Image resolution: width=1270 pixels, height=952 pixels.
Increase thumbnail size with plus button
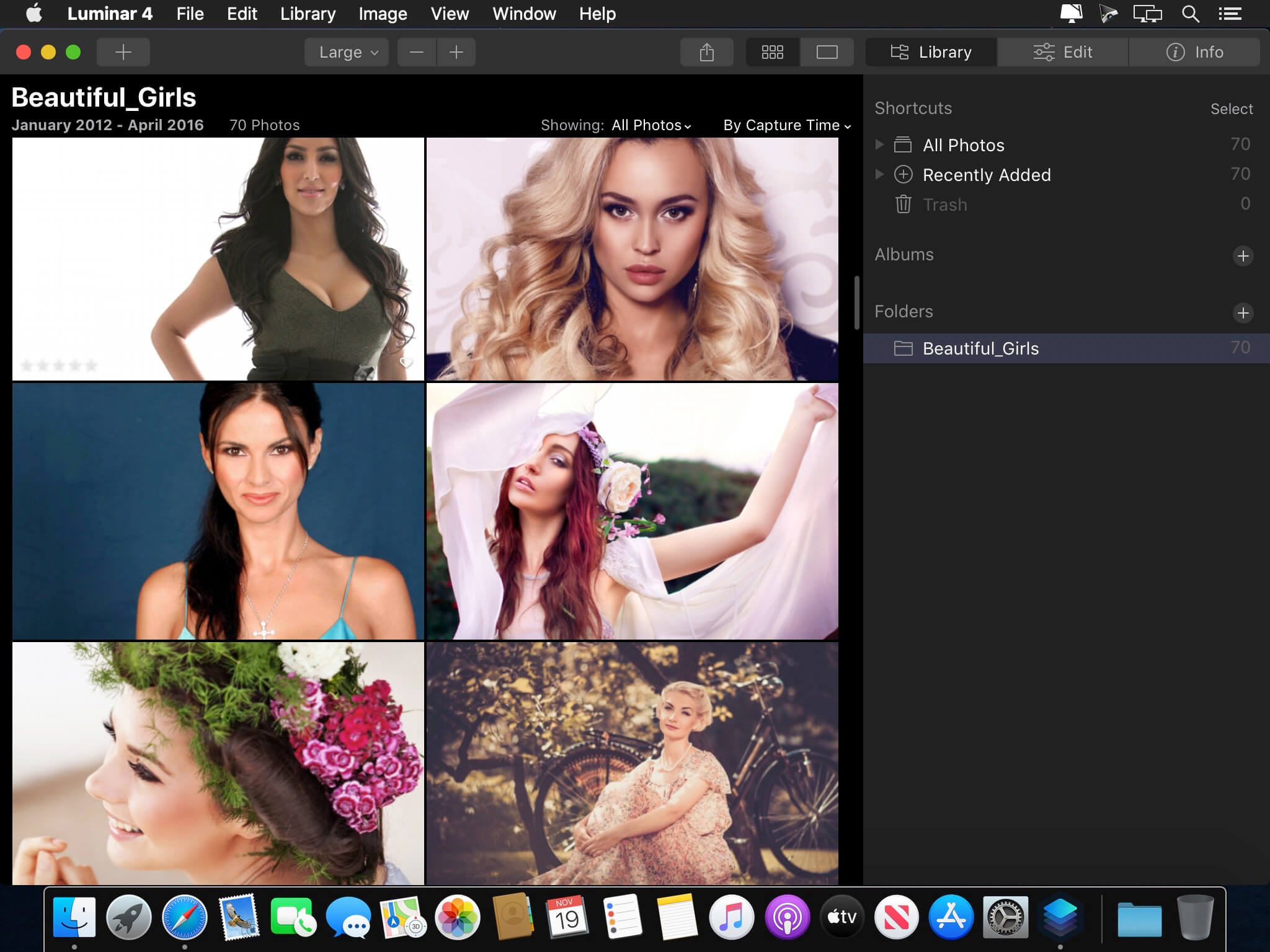456,52
